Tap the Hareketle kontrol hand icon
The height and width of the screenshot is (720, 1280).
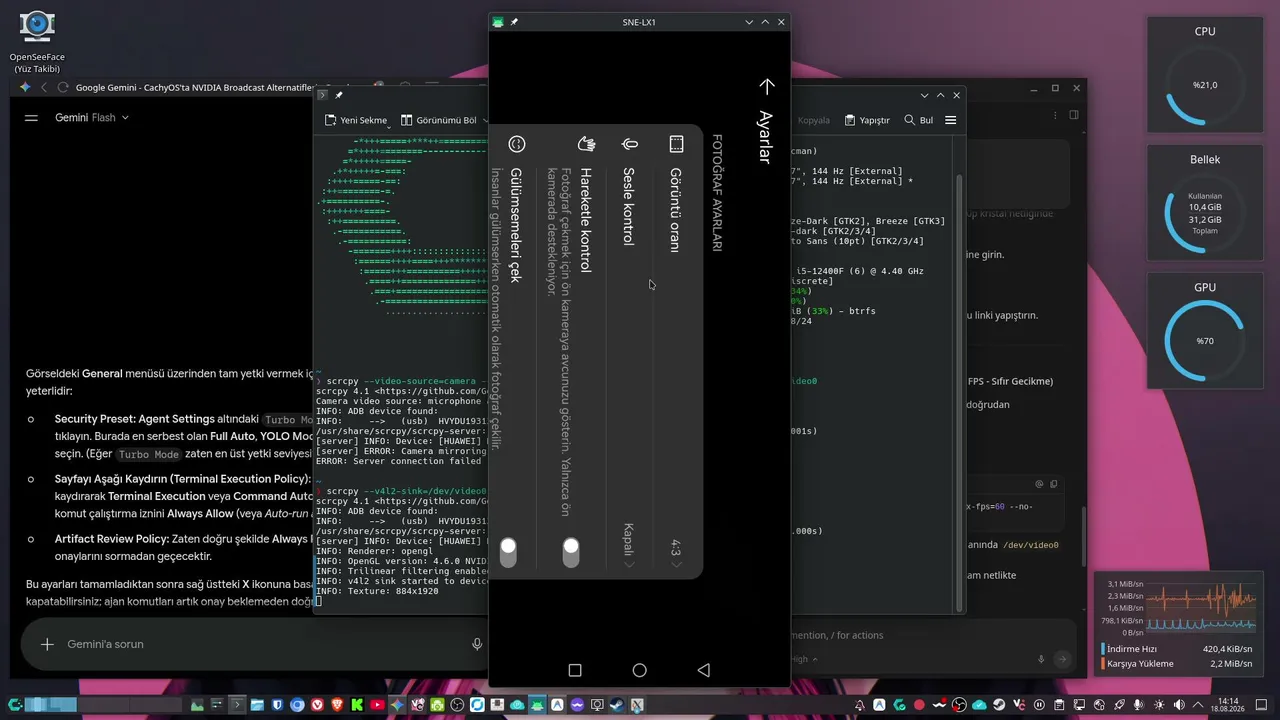[587, 144]
